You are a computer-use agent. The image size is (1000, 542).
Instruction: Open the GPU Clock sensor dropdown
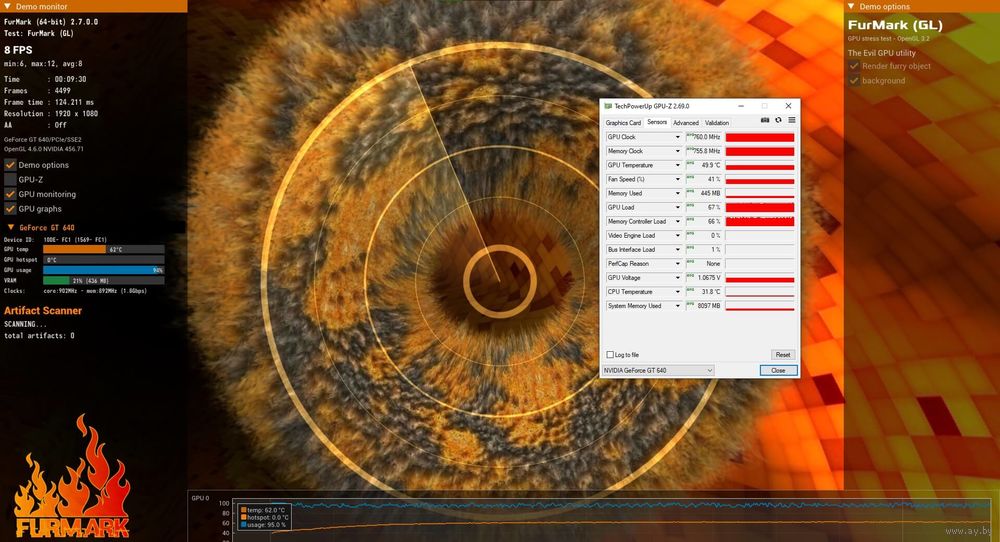pyautogui.click(x=677, y=137)
